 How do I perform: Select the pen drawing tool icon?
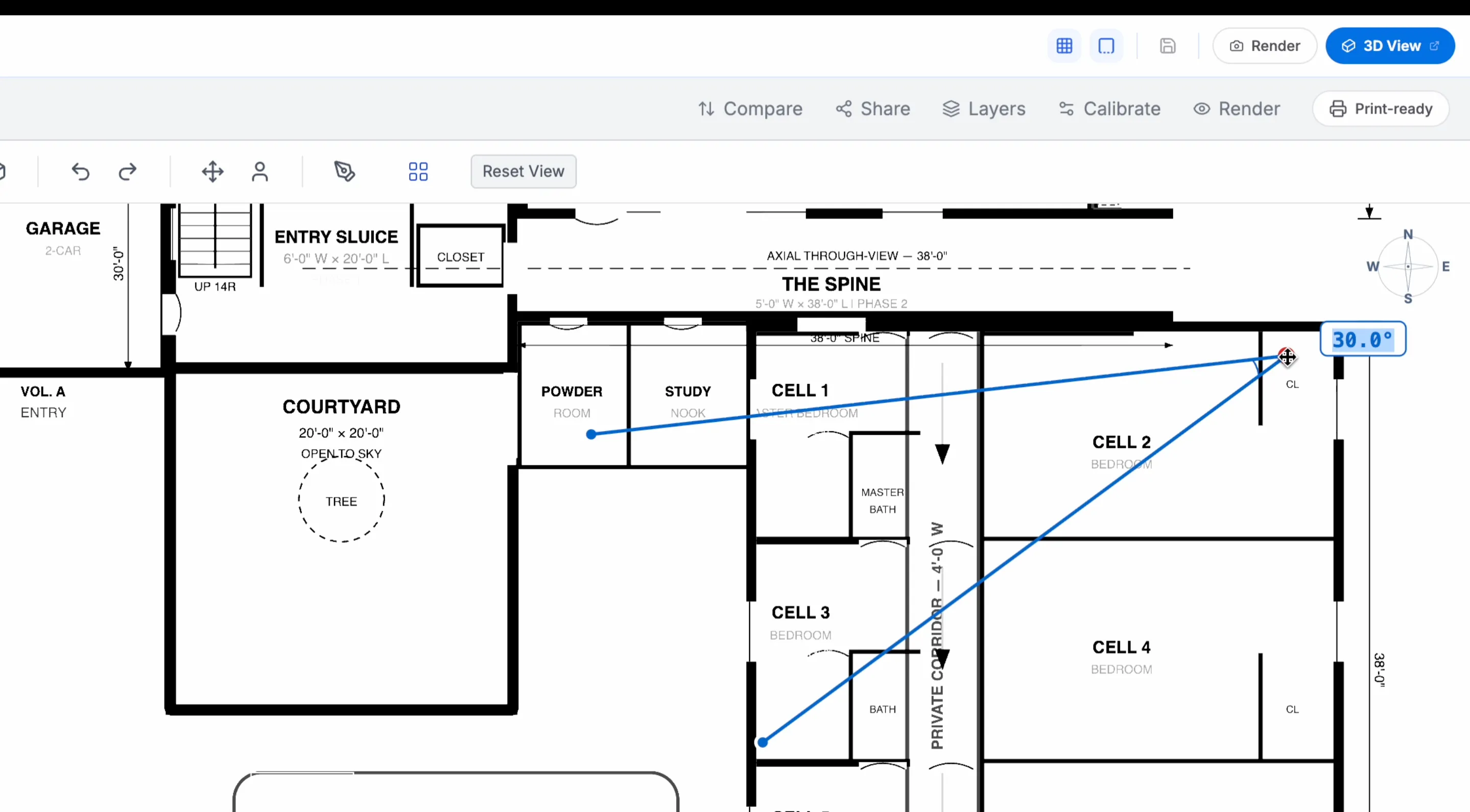pos(344,171)
